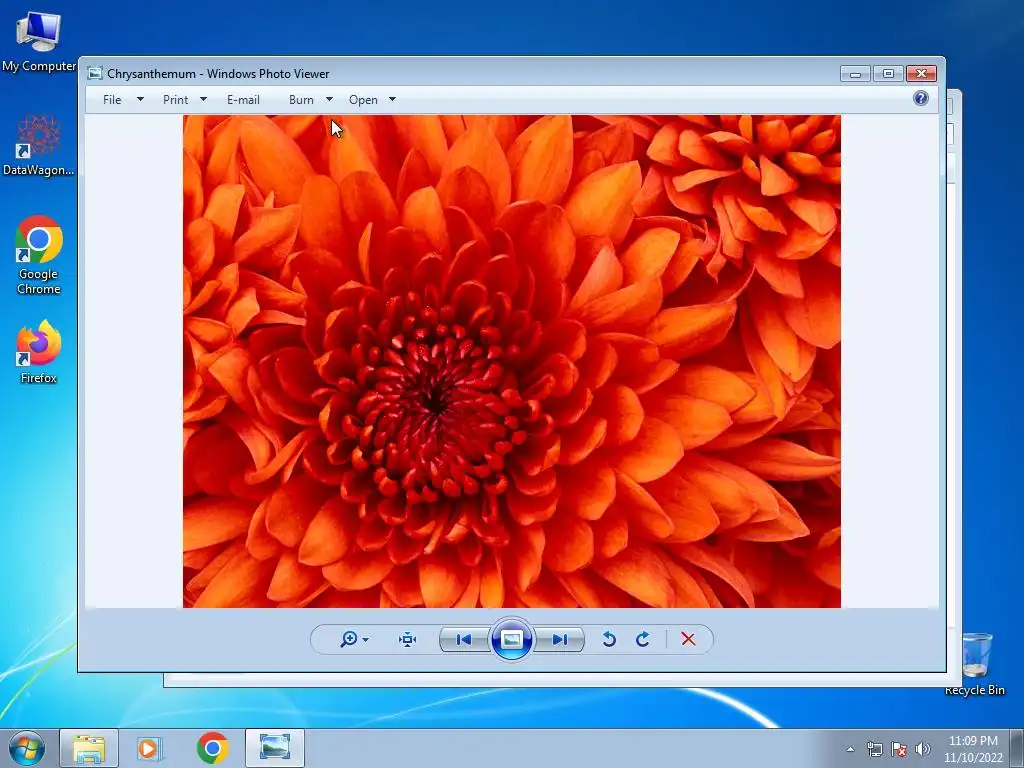Screen dimensions: 1024x768
Task: Open Windows Media Player from the taskbar
Action: pyautogui.click(x=150, y=748)
